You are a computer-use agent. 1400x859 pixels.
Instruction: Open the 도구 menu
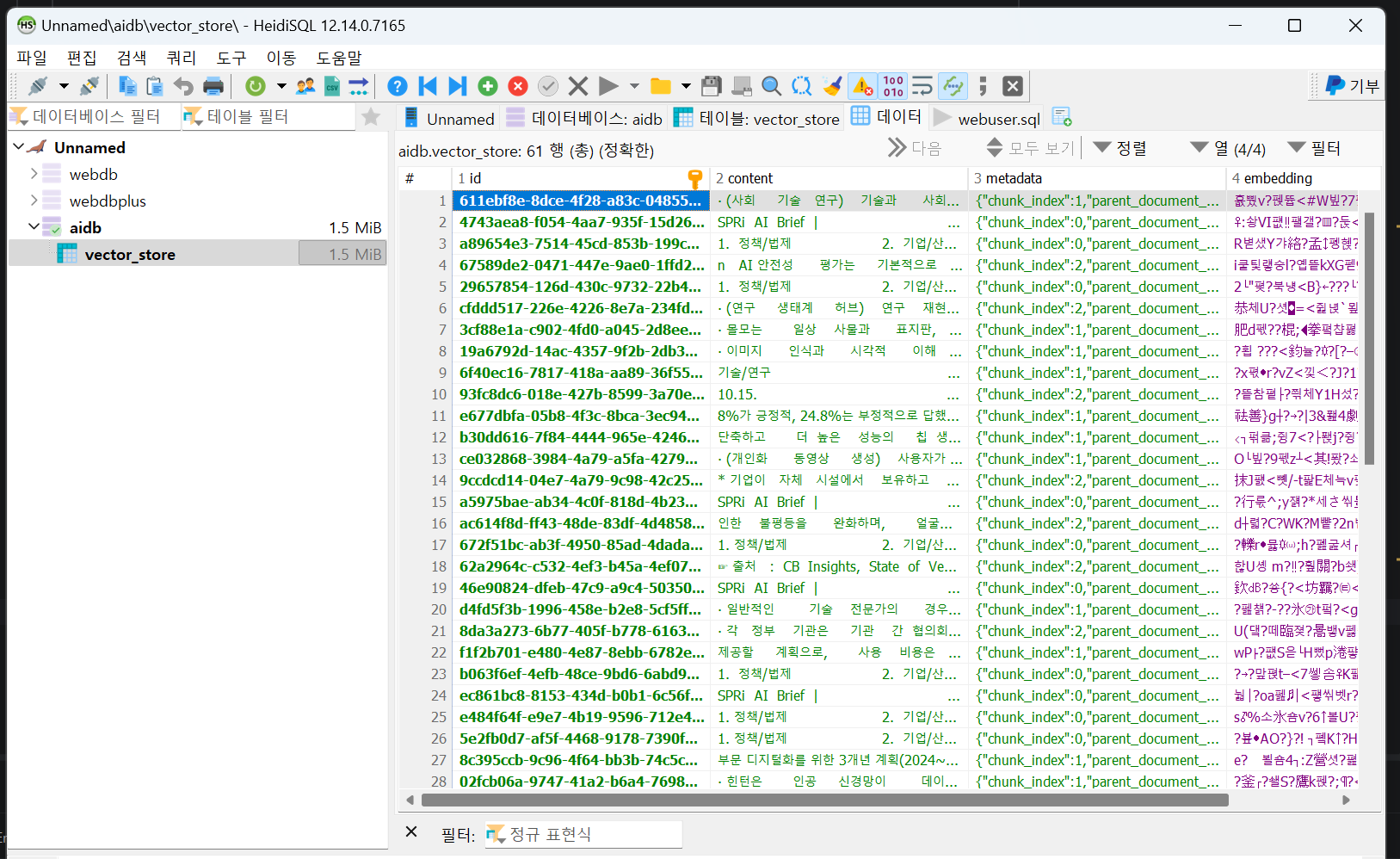click(x=231, y=58)
